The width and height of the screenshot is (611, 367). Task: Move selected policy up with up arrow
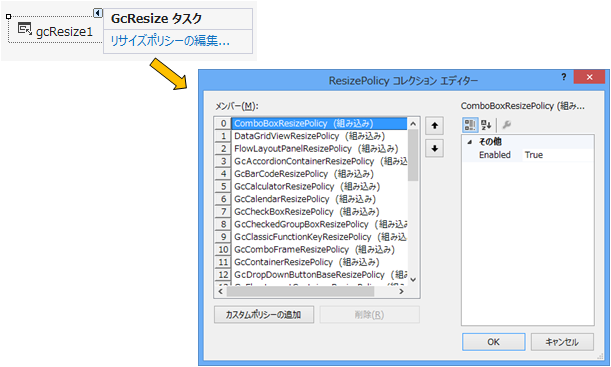tap(434, 125)
